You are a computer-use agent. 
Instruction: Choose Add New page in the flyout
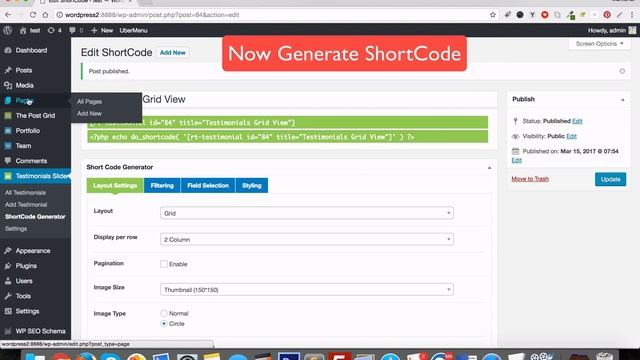(89, 113)
